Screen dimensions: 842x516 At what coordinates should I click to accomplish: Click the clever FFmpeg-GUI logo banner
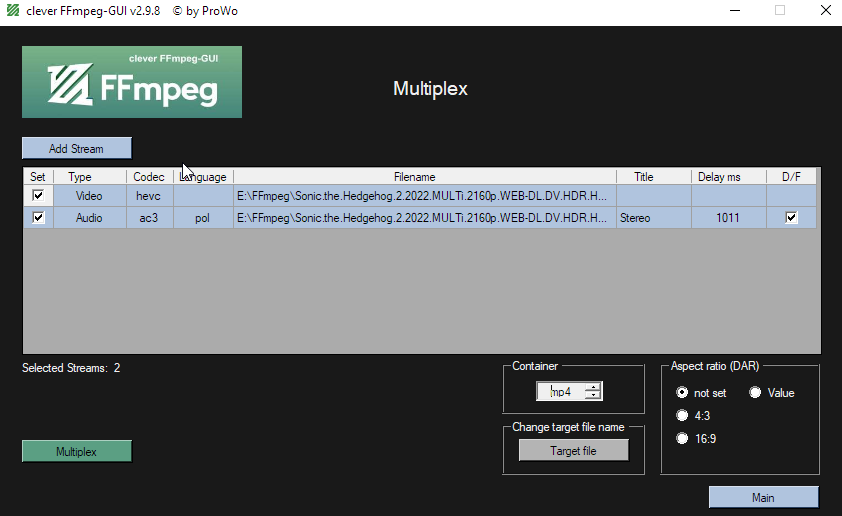(132, 82)
